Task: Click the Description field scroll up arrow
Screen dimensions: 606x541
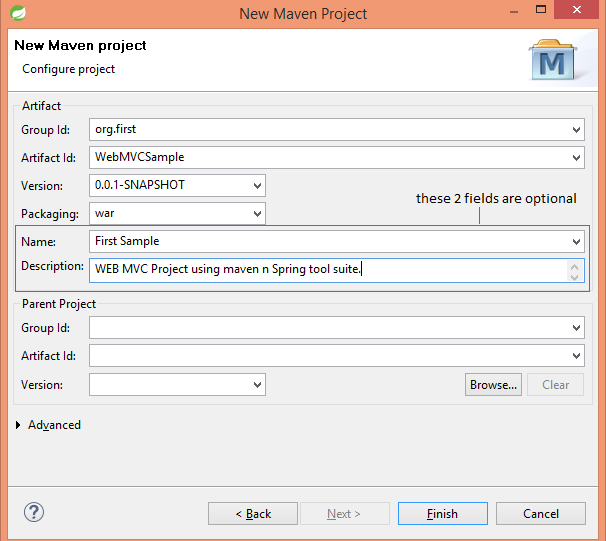Action: point(574,266)
